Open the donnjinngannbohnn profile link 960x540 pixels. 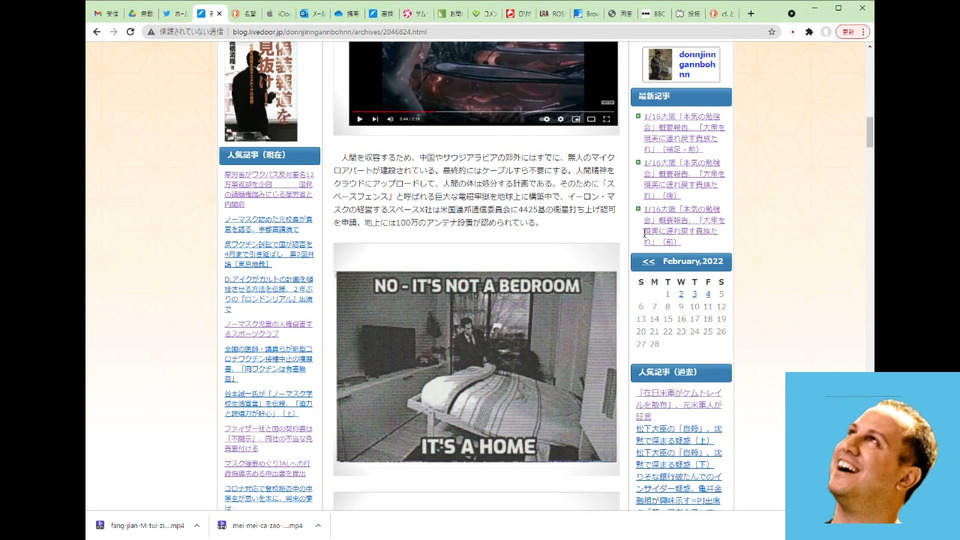click(697, 64)
